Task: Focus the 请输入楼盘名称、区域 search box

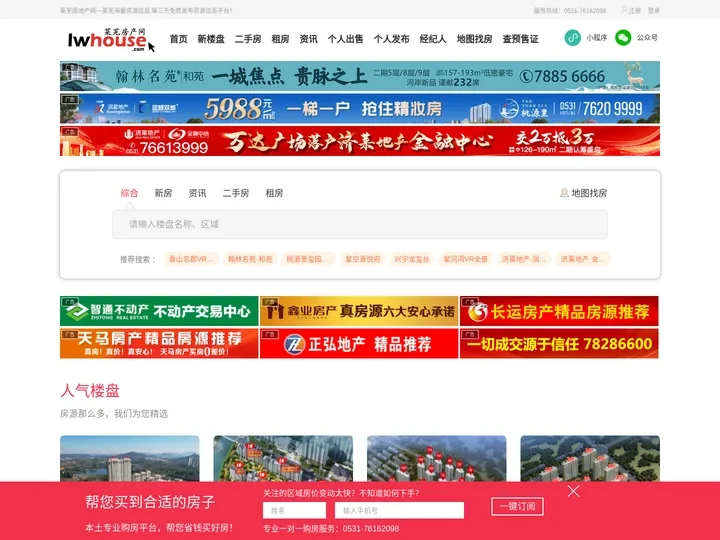Action: [360, 224]
